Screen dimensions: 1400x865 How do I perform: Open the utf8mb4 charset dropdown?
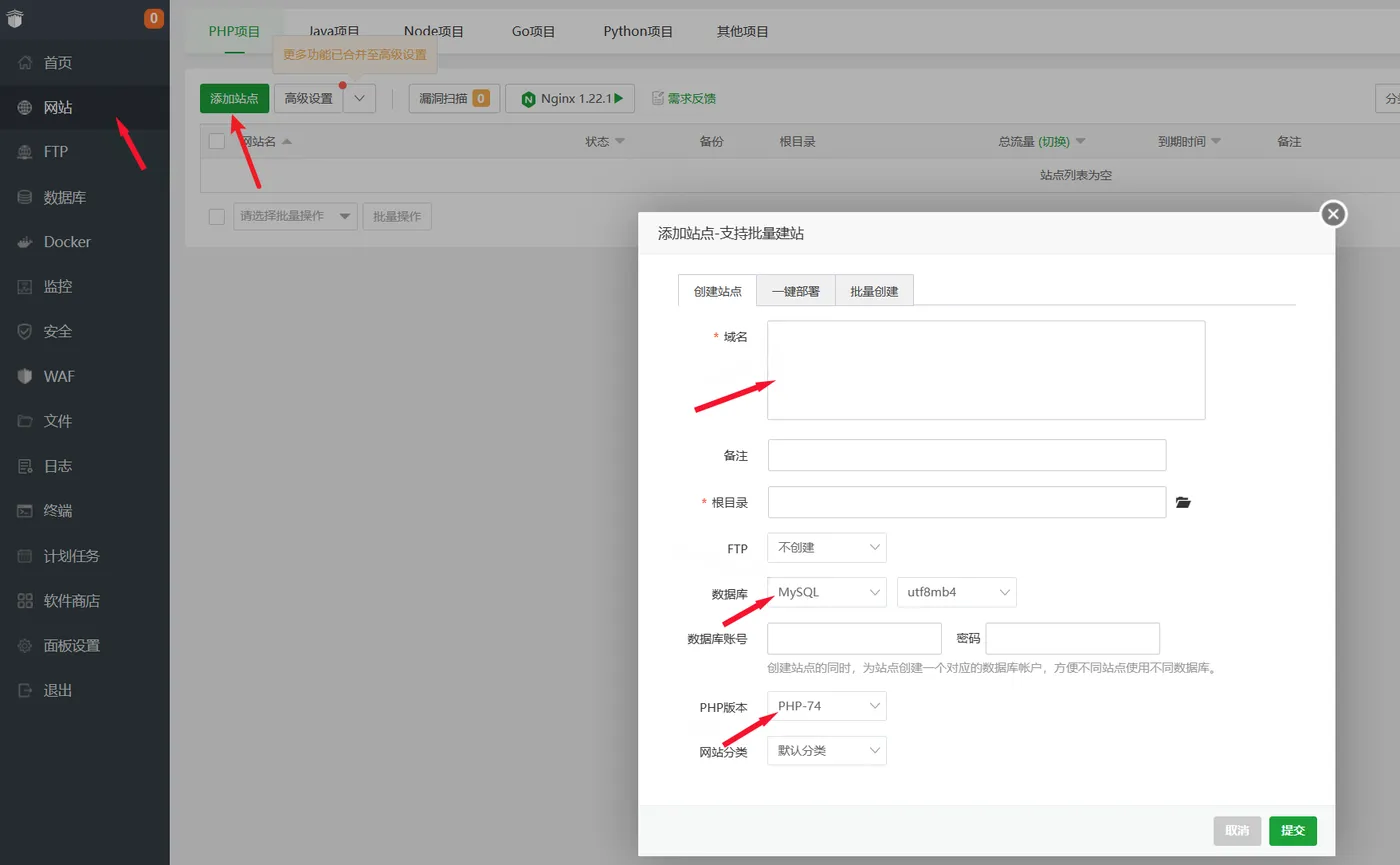click(957, 592)
